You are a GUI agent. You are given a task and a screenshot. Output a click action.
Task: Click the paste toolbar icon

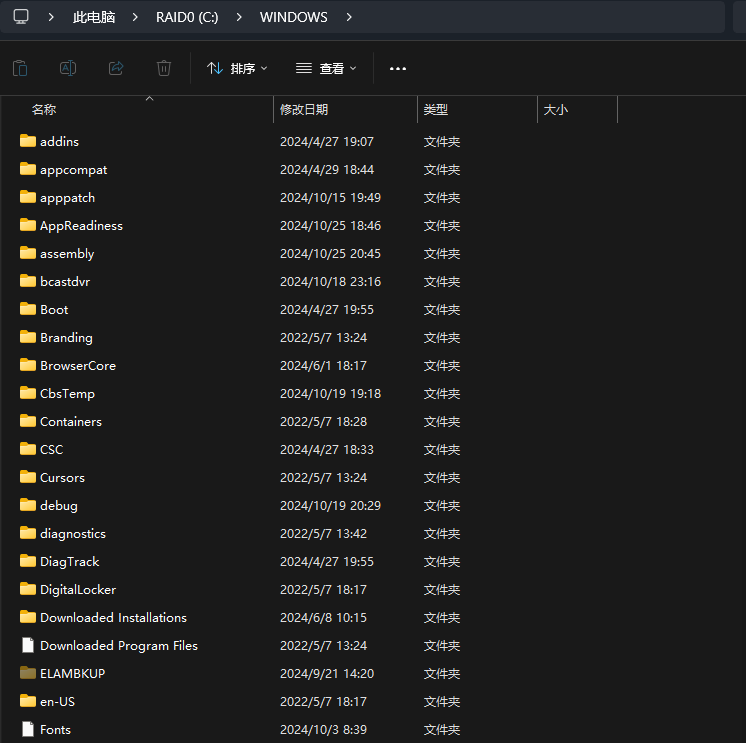(x=20, y=68)
